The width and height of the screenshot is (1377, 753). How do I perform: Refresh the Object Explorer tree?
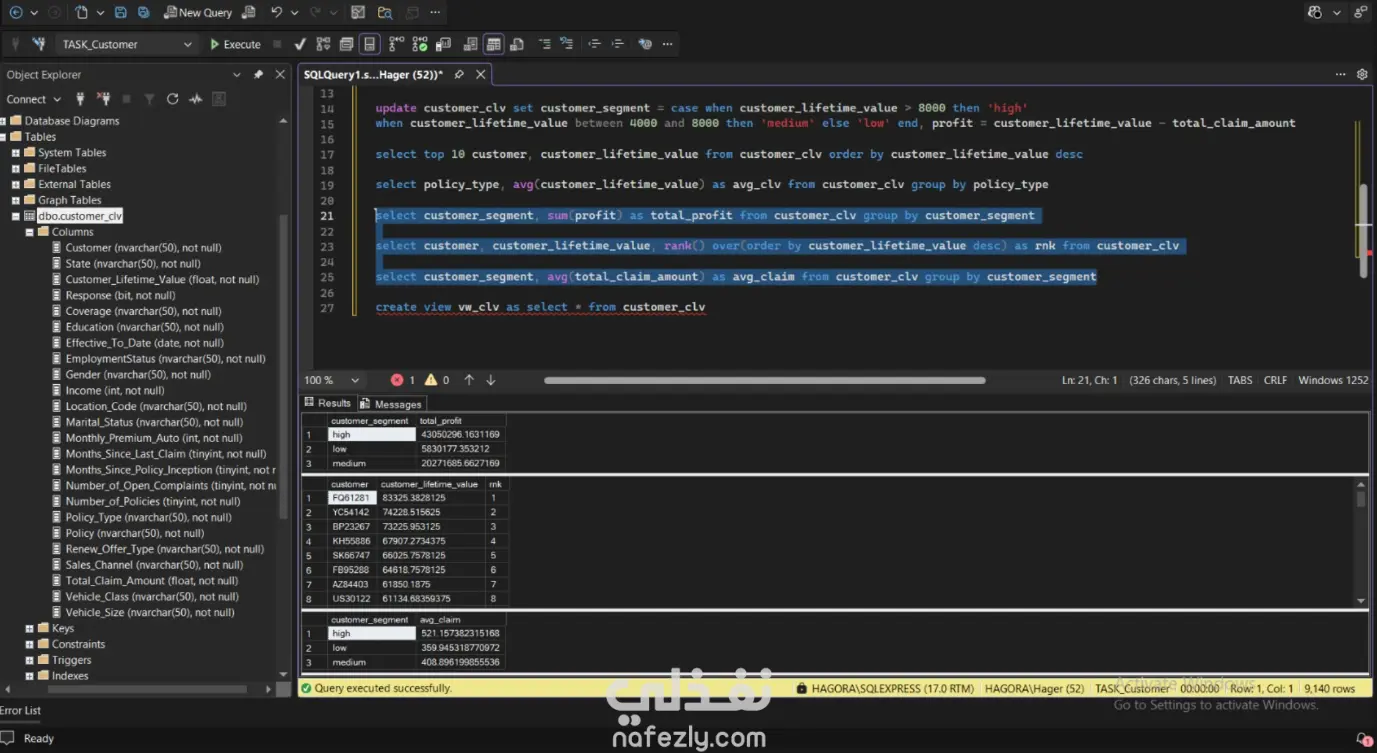(172, 99)
